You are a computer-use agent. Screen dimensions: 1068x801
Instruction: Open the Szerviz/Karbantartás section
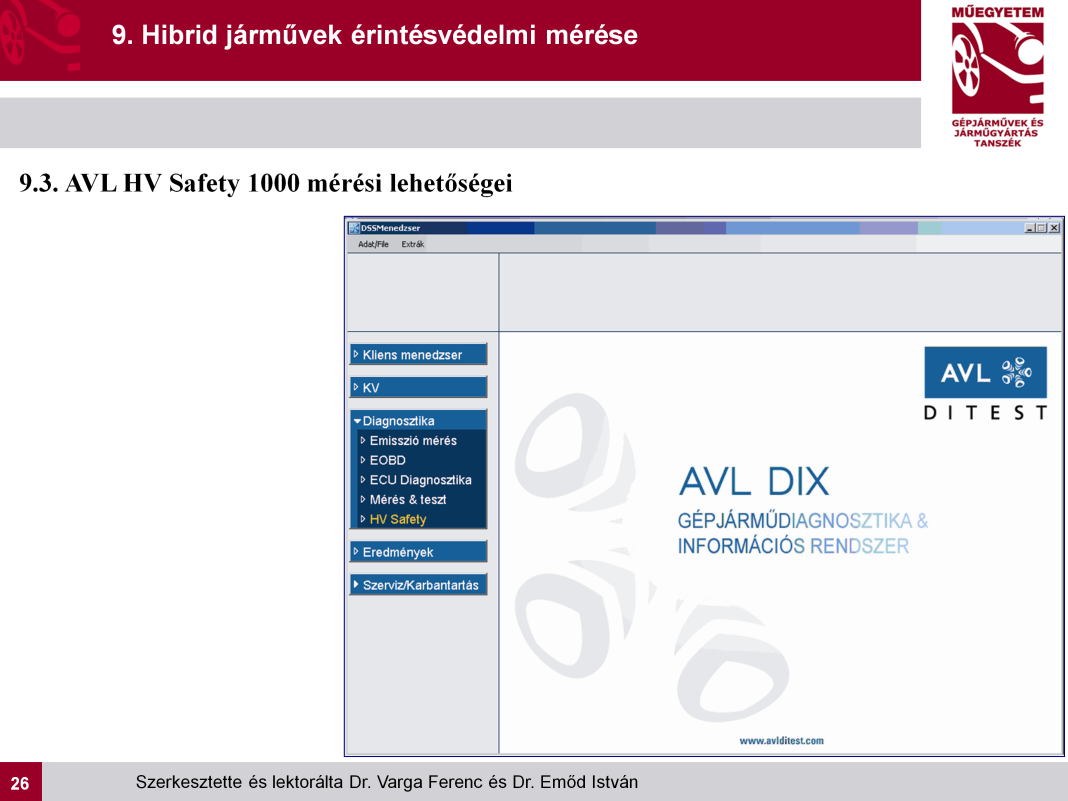[418, 585]
